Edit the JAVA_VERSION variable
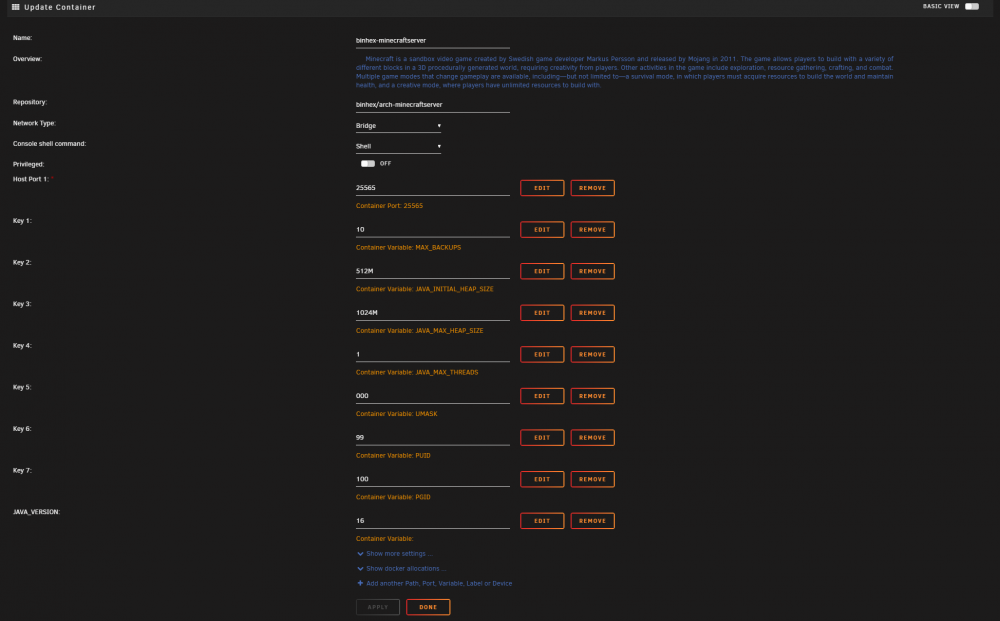This screenshot has height=621, width=1000. click(x=542, y=521)
